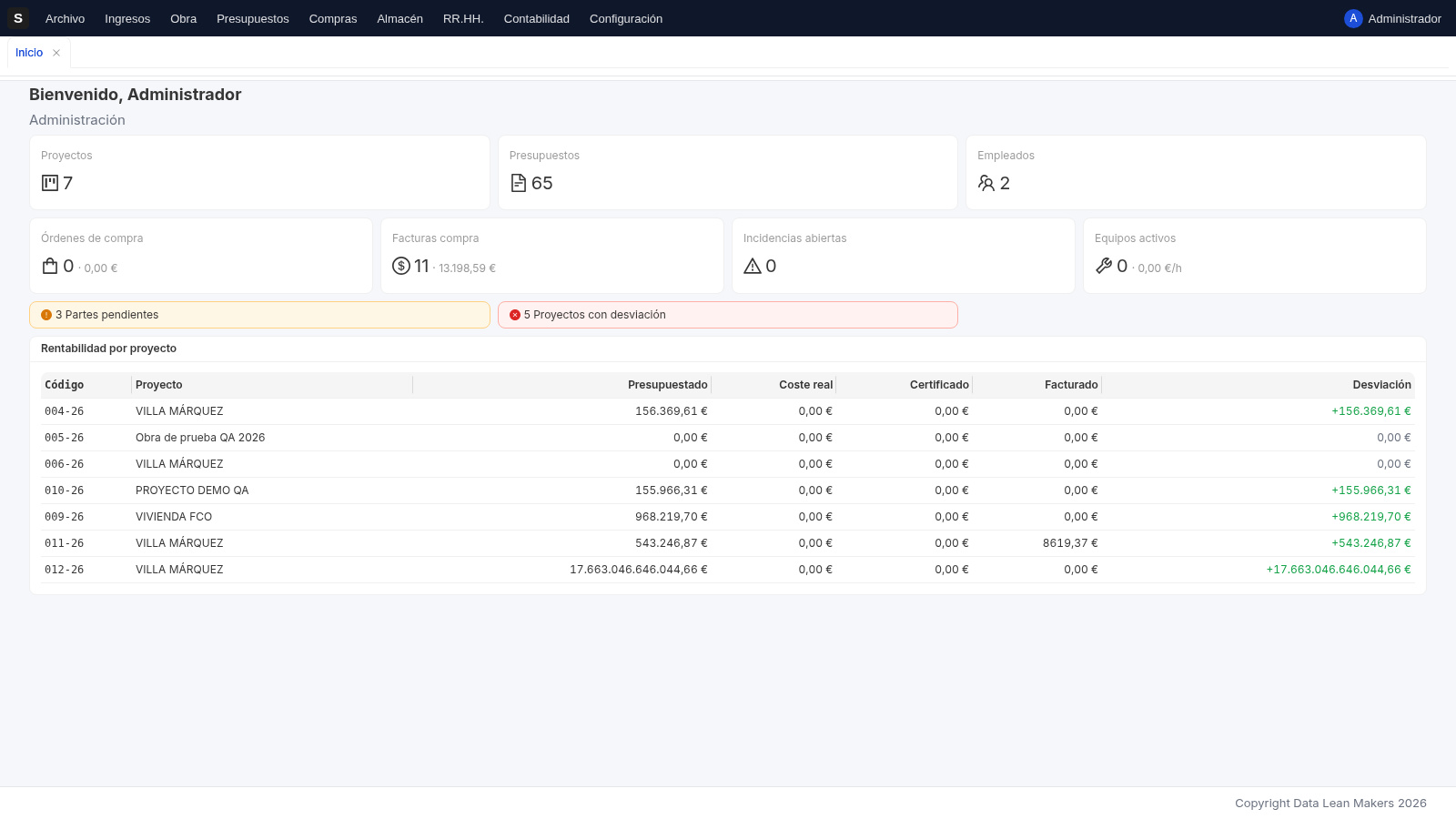The height and width of the screenshot is (819, 1456).
Task: Click the Facturas compra dollar icon
Action: (401, 266)
